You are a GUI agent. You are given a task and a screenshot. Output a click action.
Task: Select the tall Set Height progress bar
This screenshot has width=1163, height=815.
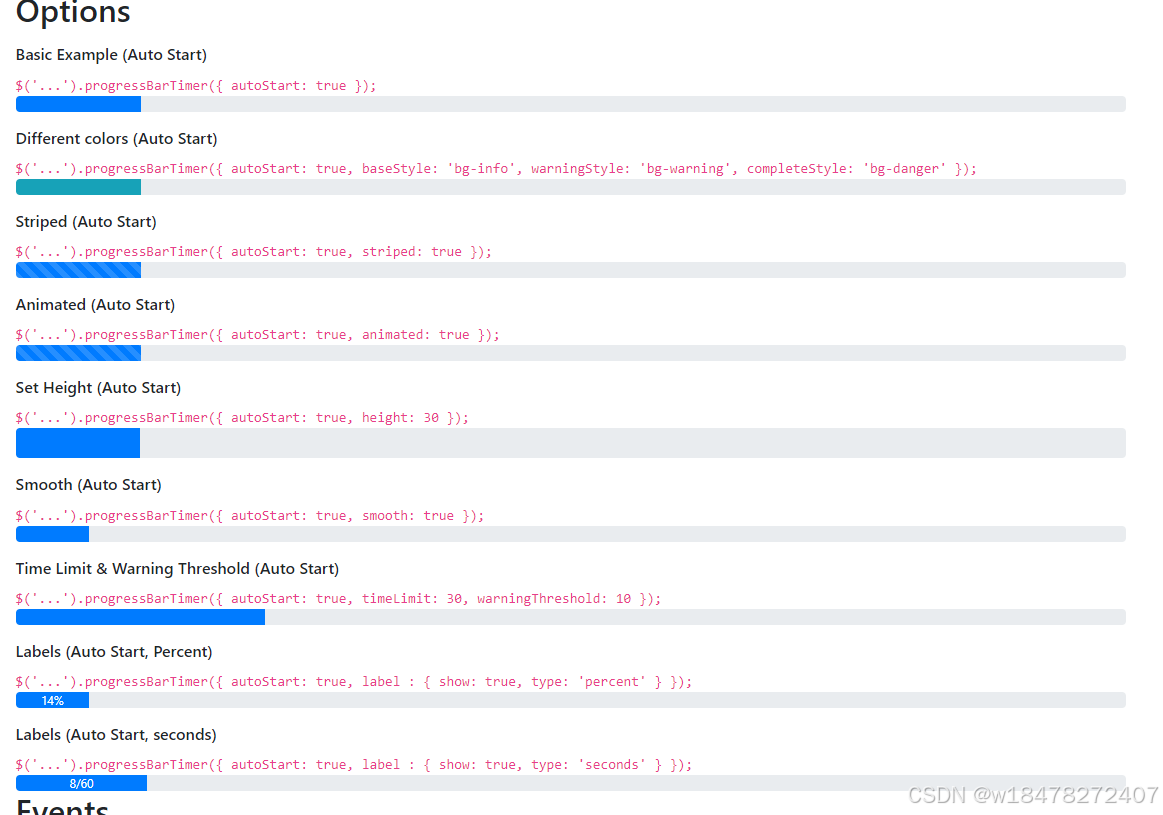pos(77,443)
